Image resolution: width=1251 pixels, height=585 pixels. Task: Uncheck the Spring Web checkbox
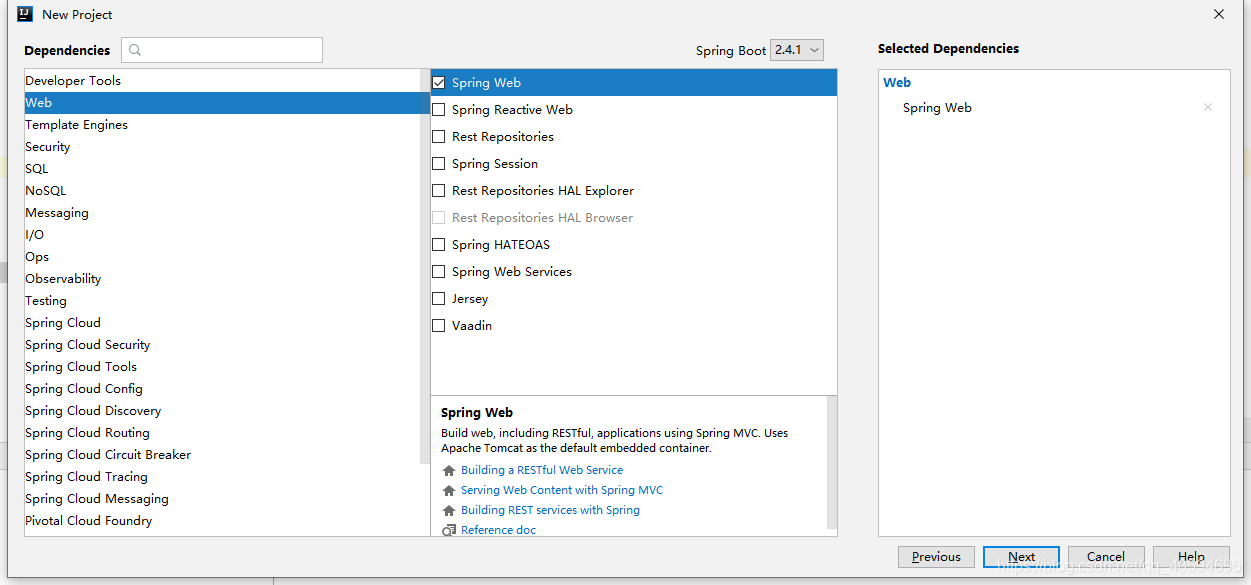(x=438, y=82)
